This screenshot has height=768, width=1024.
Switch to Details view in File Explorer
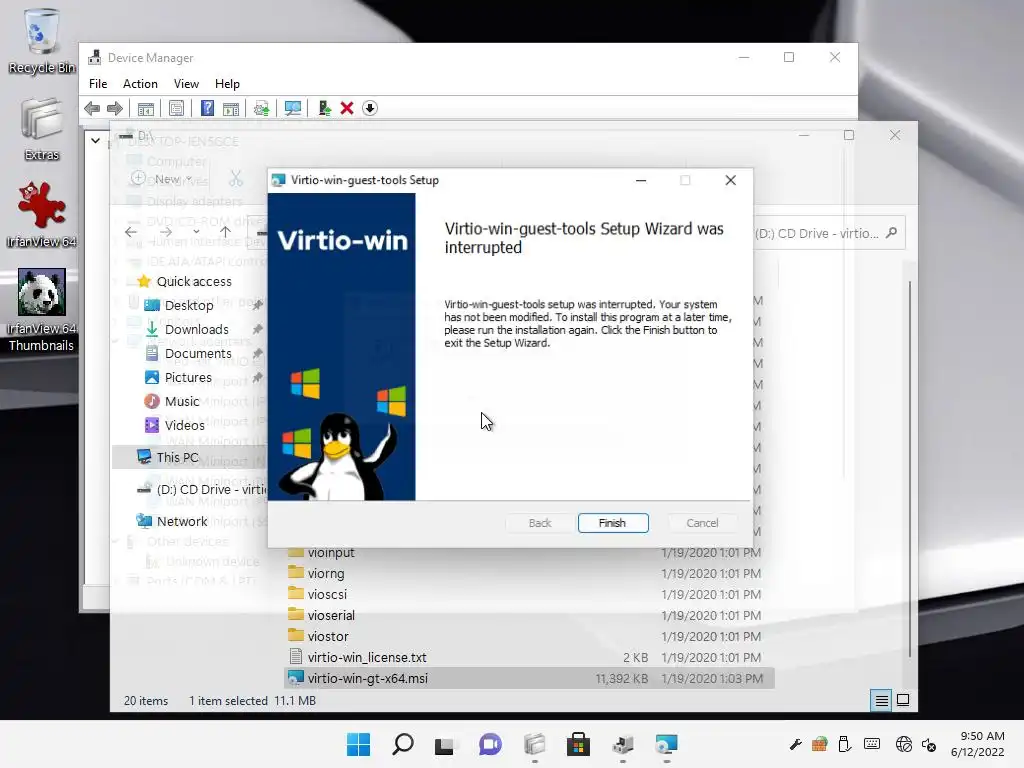tap(881, 701)
